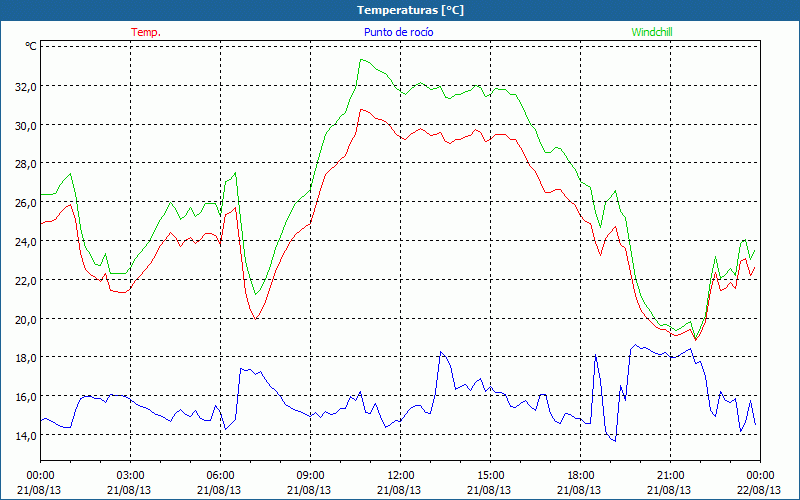
Task: Click the 20,0 y-axis value
Action: pos(26,319)
